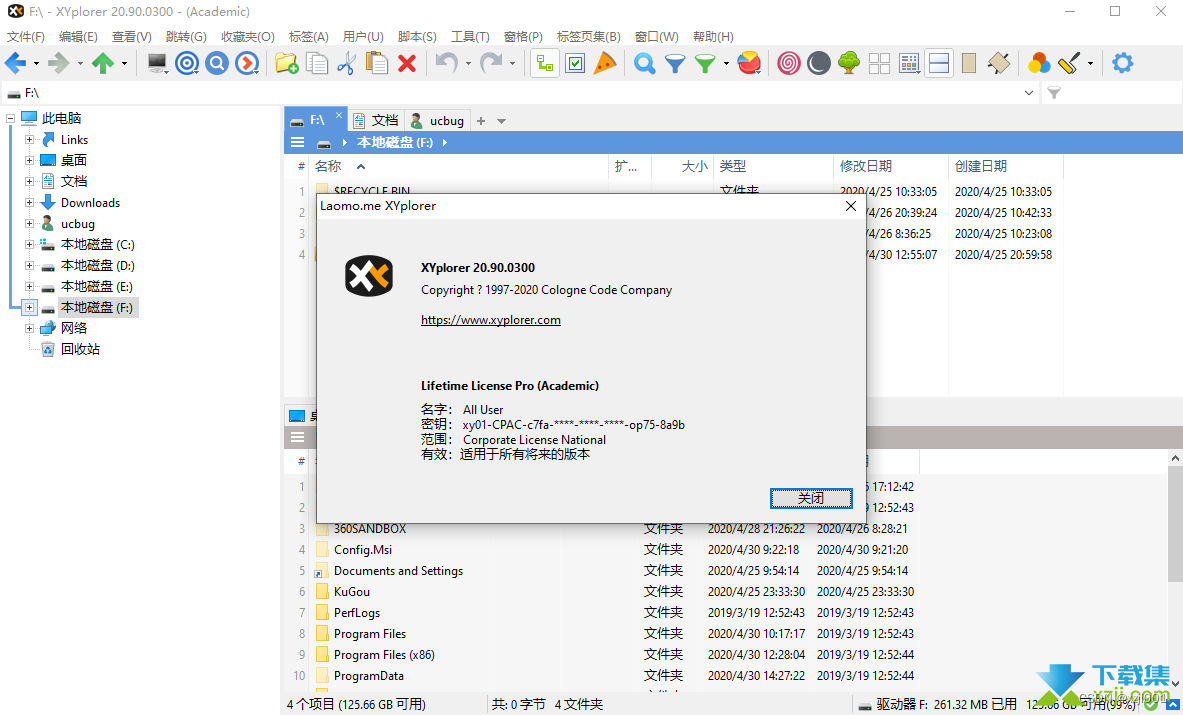Image resolution: width=1183 pixels, height=715 pixels.
Task: Collapse the 此电脑 root node
Action: [x=11, y=118]
